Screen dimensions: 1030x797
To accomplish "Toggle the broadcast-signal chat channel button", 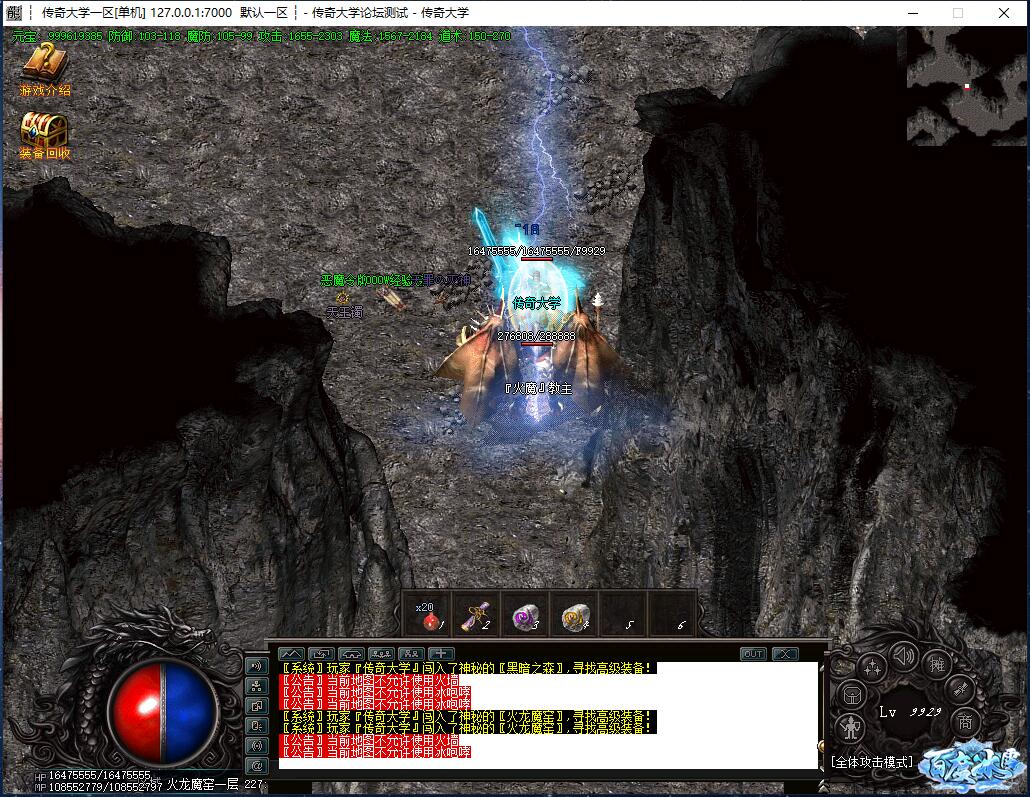I will [x=256, y=746].
